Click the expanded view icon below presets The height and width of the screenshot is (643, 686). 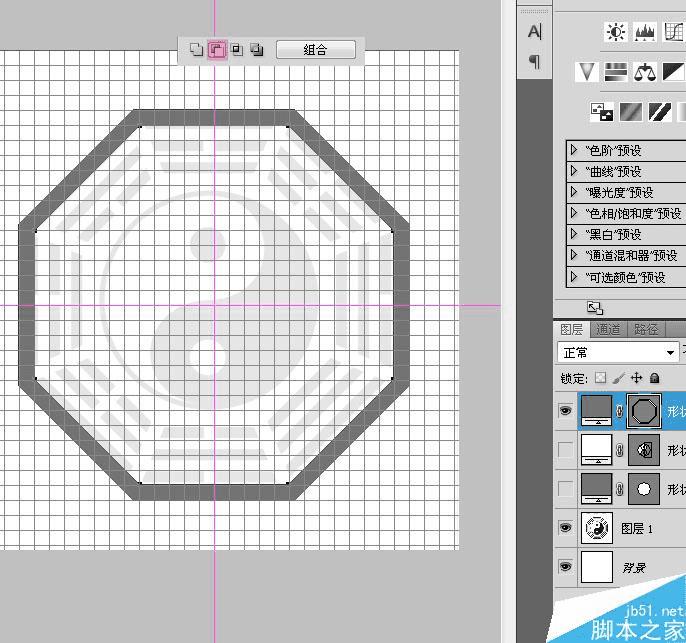click(x=595, y=308)
